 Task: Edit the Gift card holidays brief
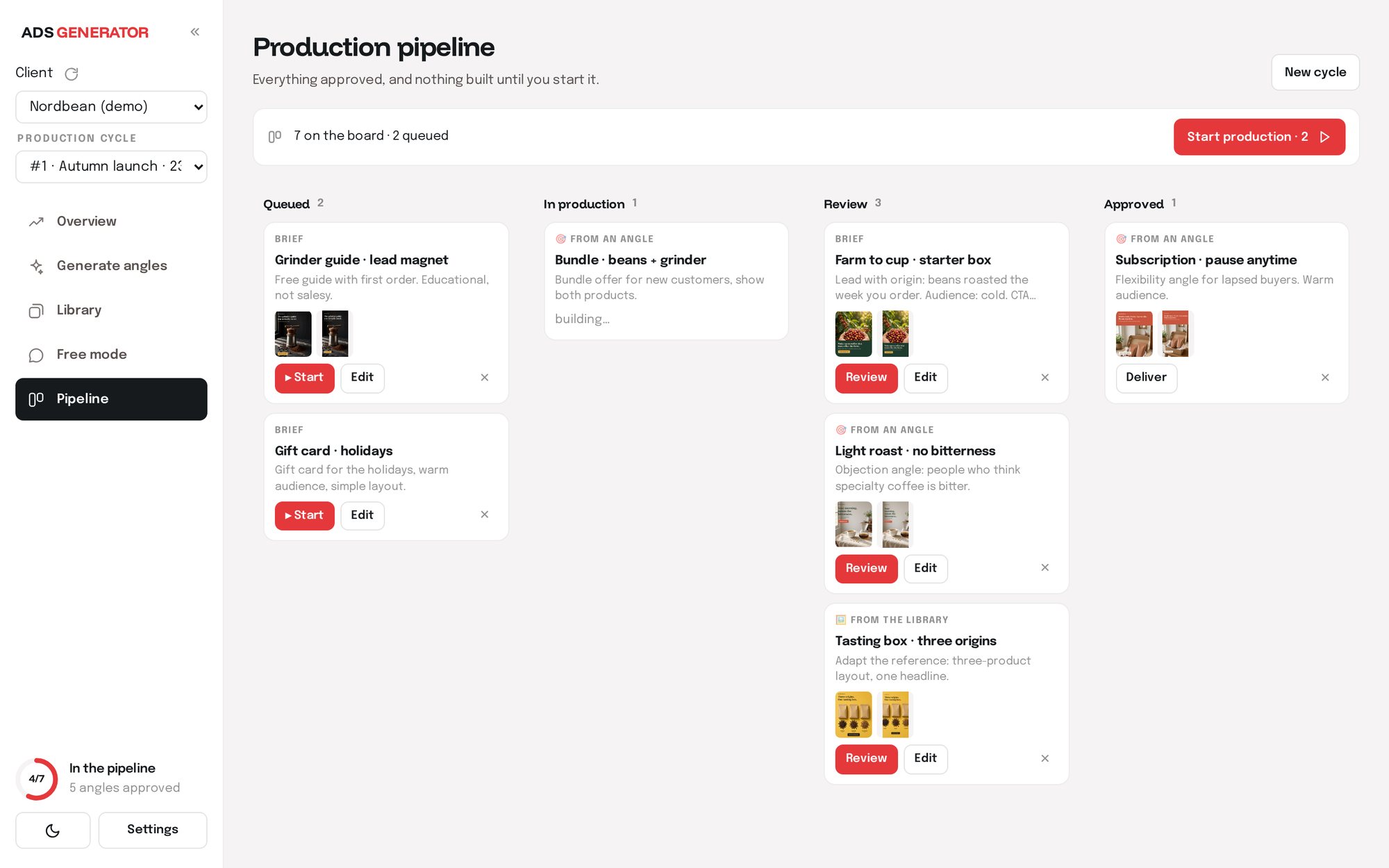coord(362,515)
